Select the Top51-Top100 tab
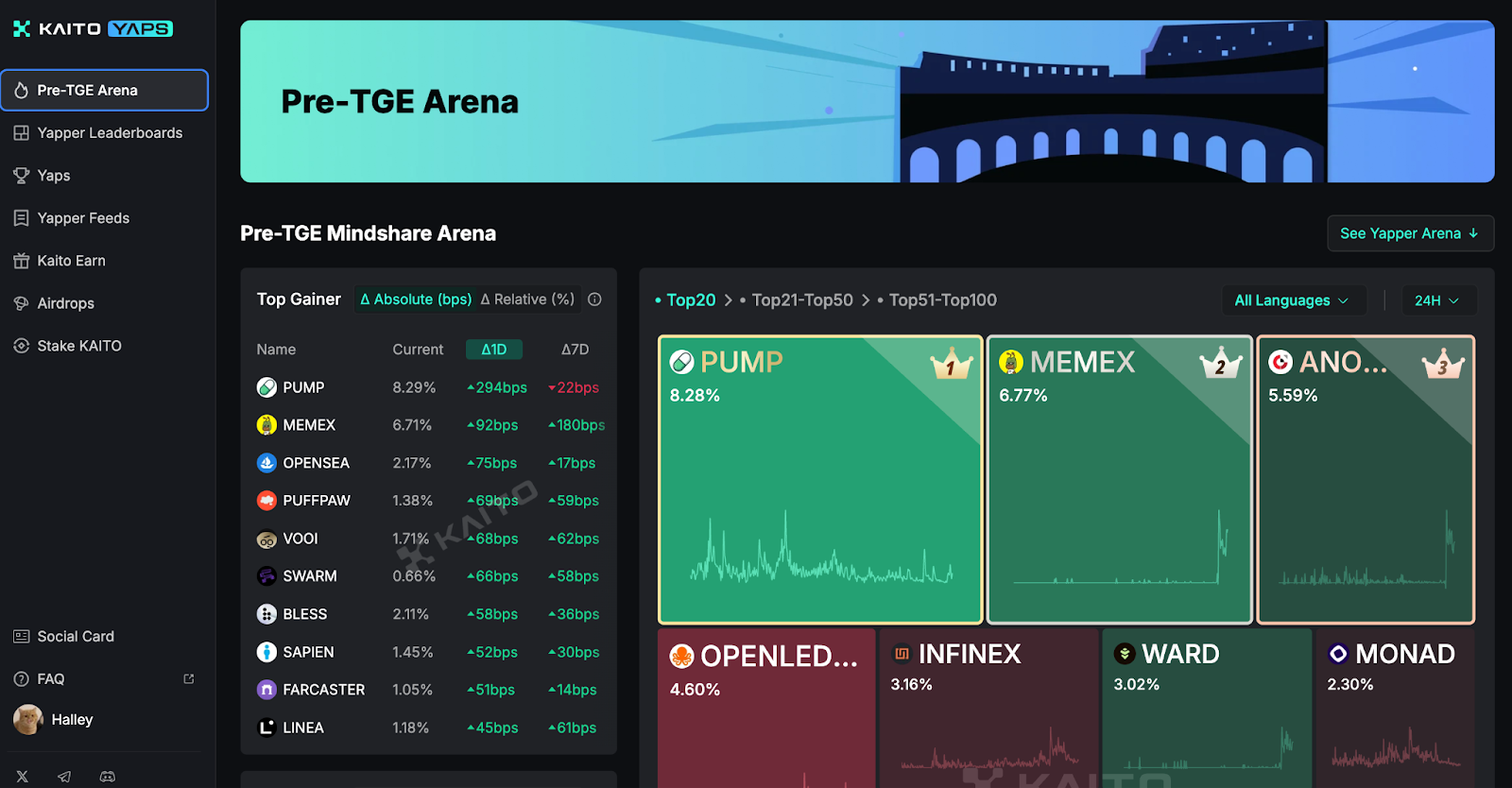The image size is (1512, 788). click(936, 300)
